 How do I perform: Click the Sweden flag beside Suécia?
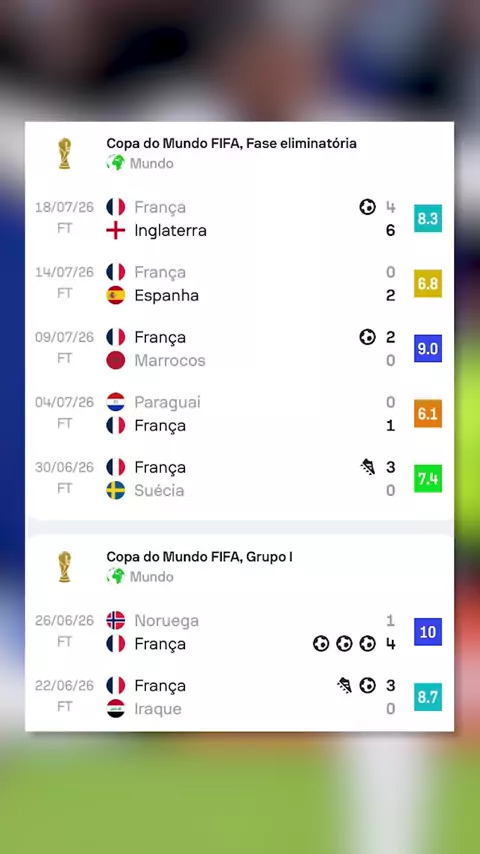(116, 490)
